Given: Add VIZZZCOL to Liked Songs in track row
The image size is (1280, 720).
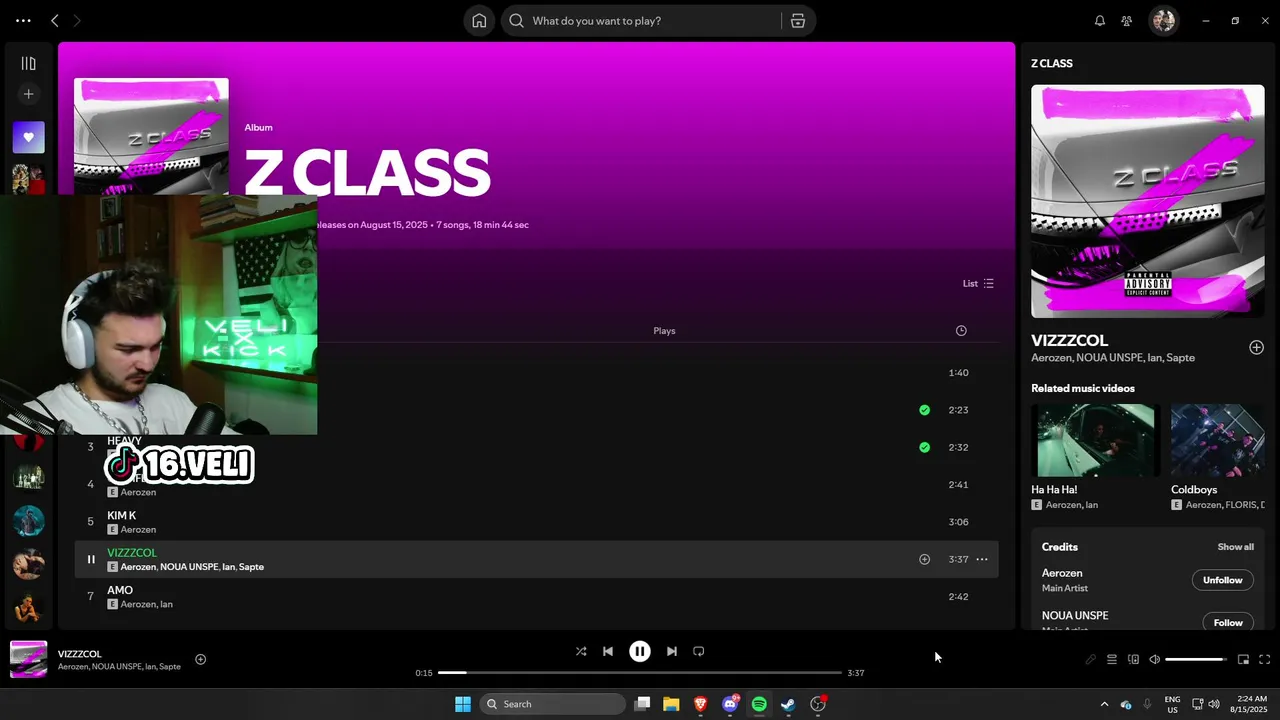Looking at the screenshot, I should tap(924, 560).
